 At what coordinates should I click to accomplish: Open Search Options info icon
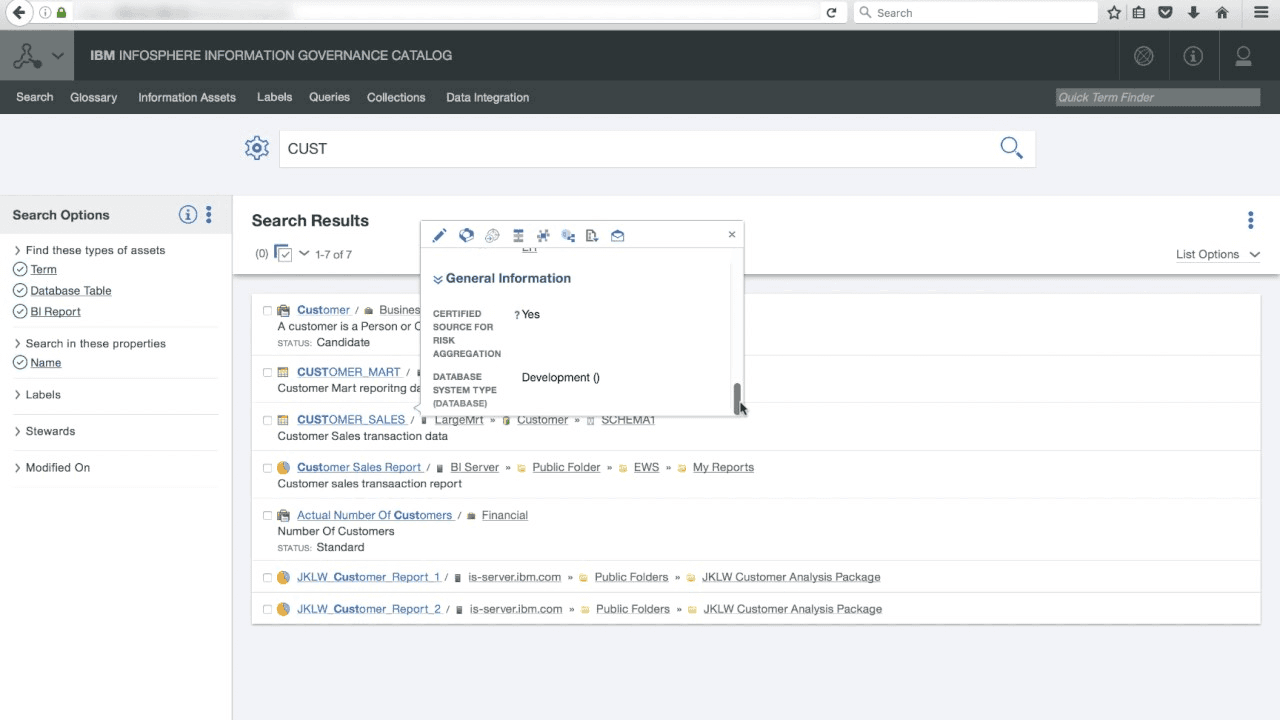click(187, 215)
